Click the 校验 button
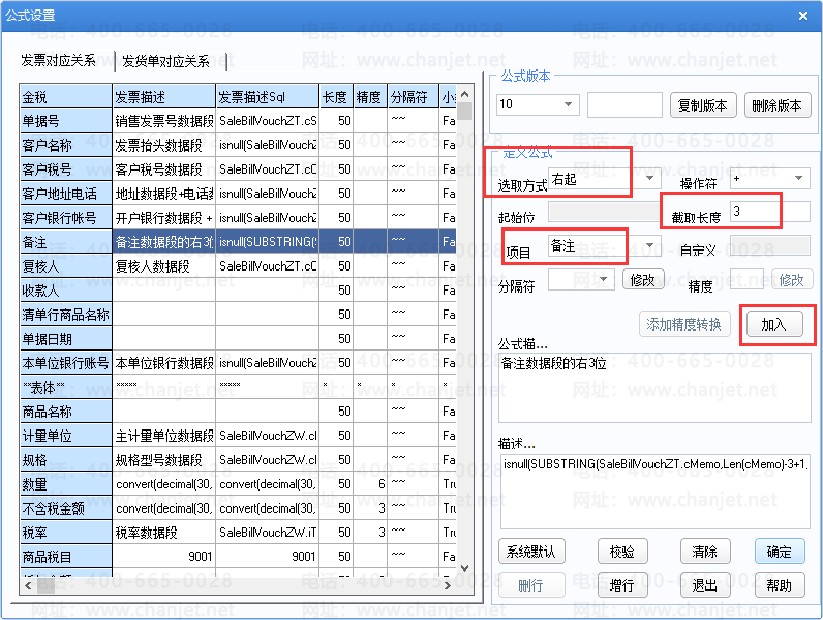The width and height of the screenshot is (823, 620). 622,551
